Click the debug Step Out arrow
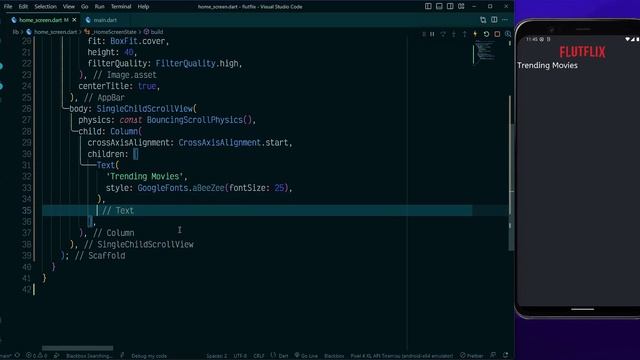This screenshot has width=640, height=360. click(x=464, y=34)
